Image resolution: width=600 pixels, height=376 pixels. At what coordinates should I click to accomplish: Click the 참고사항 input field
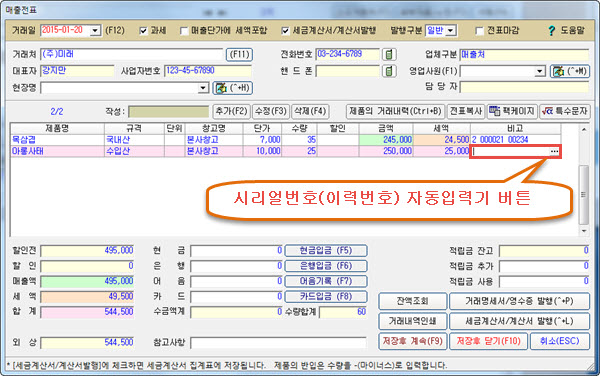pos(278,343)
